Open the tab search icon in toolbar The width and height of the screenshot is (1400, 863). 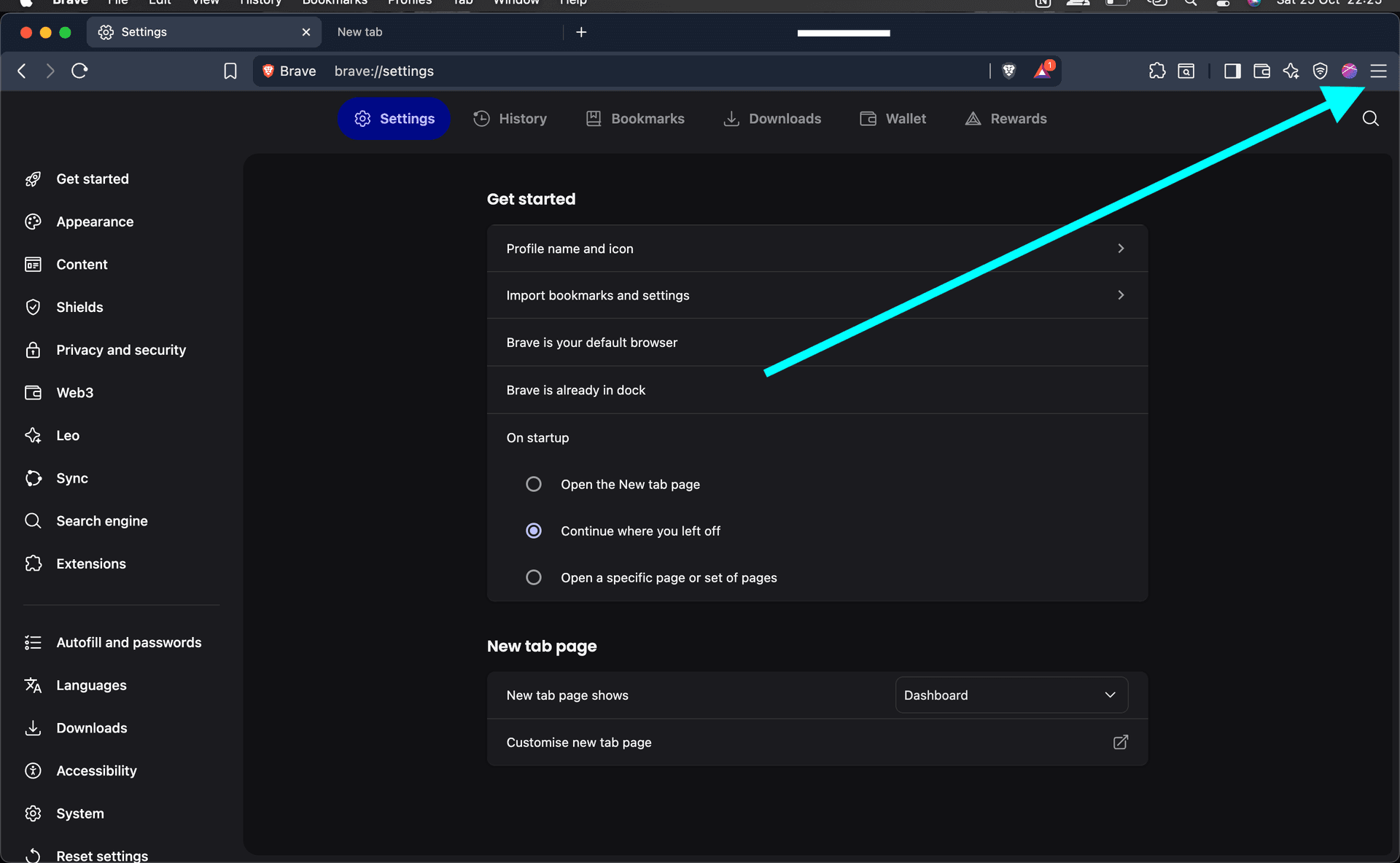(1186, 71)
